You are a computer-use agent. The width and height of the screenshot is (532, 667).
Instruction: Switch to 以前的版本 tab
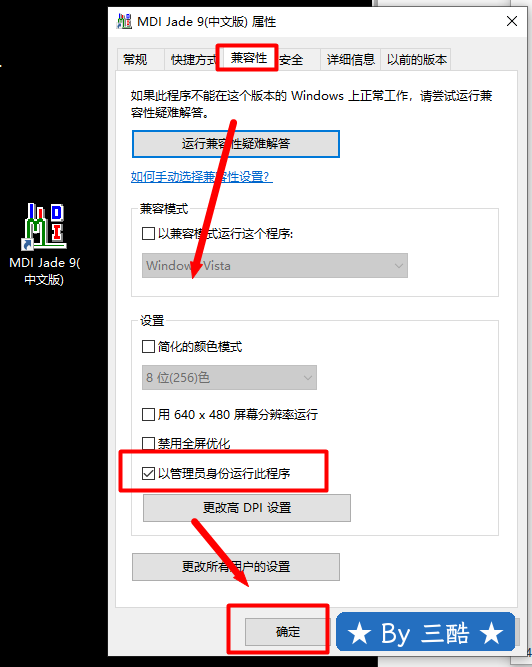pos(416,60)
